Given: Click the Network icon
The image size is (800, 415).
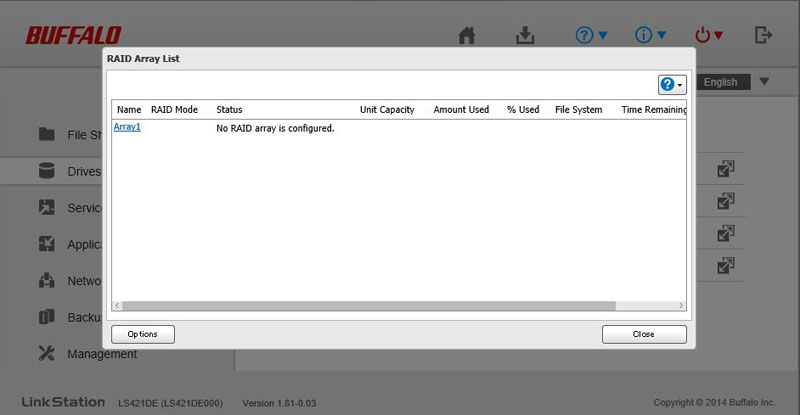Looking at the screenshot, I should (46, 280).
